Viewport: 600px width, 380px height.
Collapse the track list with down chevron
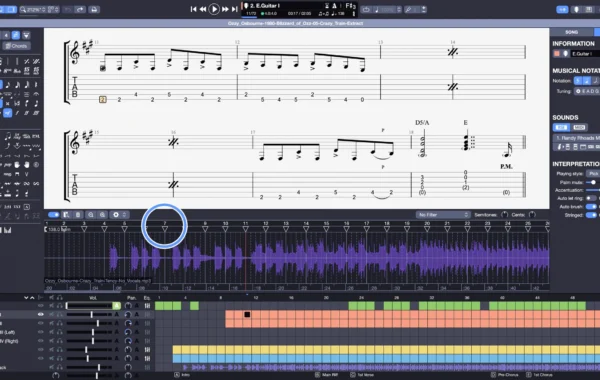point(26,297)
